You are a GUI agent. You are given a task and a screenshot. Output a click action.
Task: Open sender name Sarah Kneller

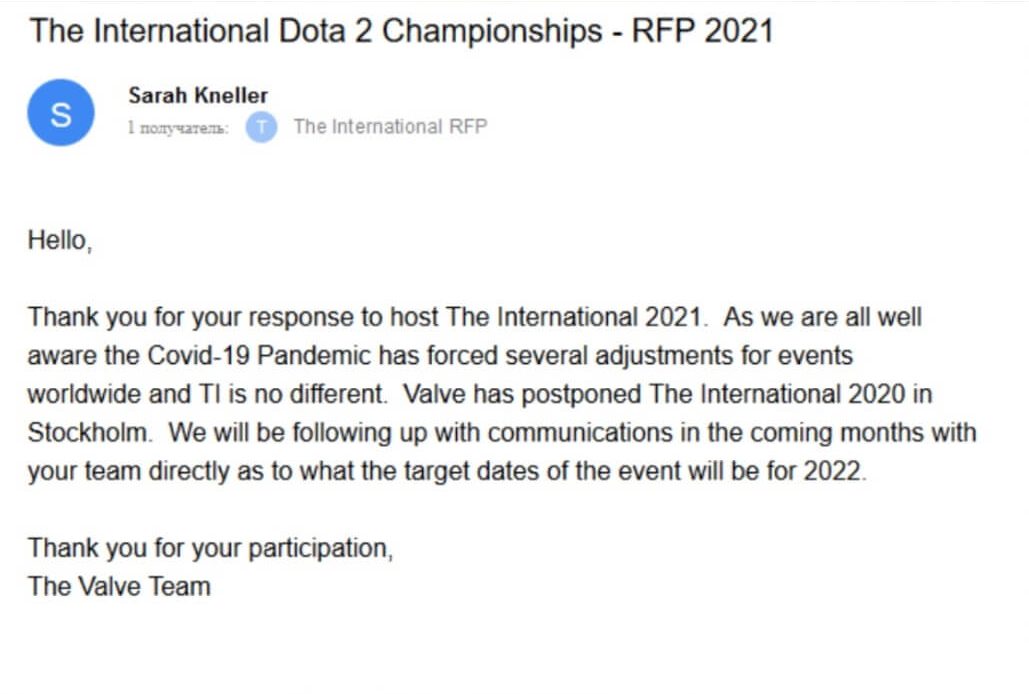[x=198, y=96]
